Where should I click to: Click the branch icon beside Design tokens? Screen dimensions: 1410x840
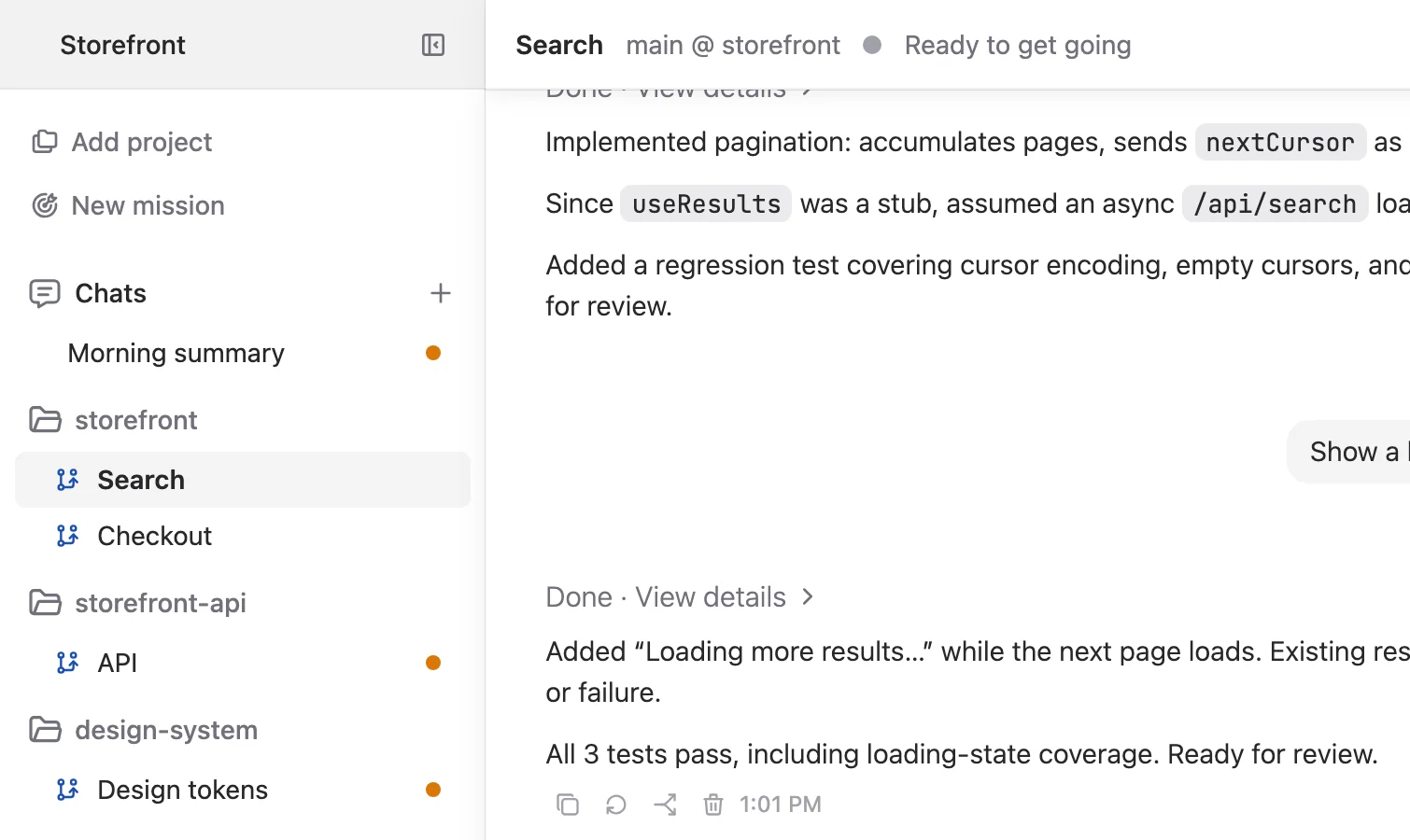coord(67,790)
